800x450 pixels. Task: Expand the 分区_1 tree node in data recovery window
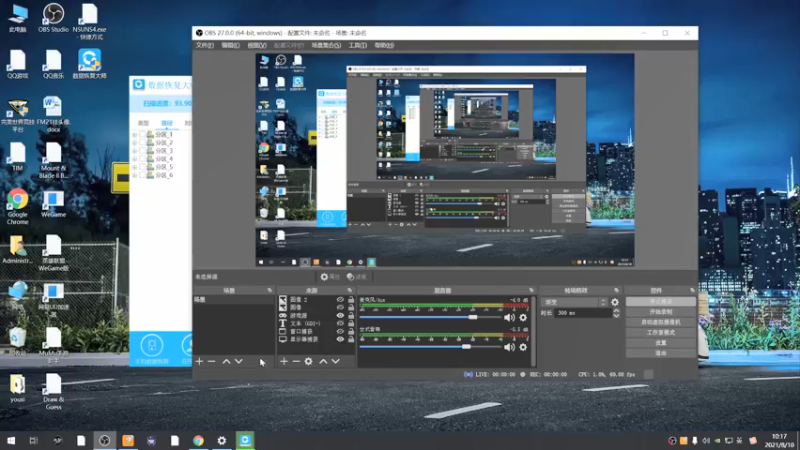coord(135,135)
